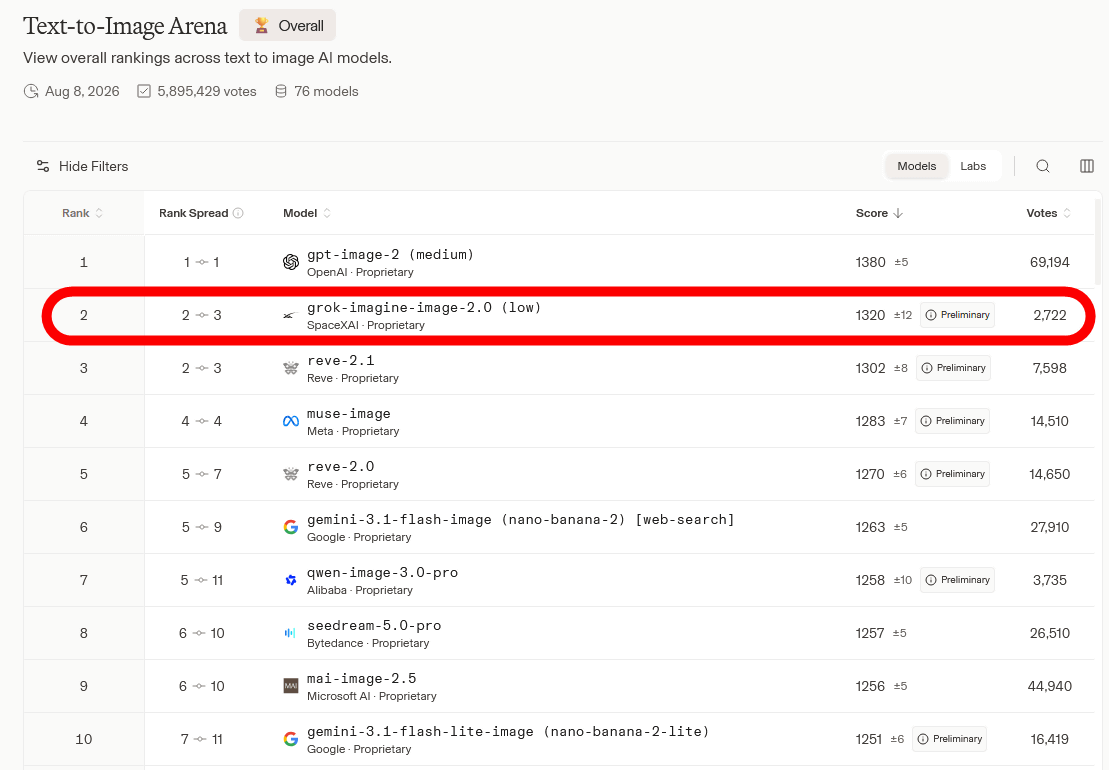This screenshot has height=770, width=1109.
Task: Click the Bytedance · Proprietary label
Action: tap(368, 643)
